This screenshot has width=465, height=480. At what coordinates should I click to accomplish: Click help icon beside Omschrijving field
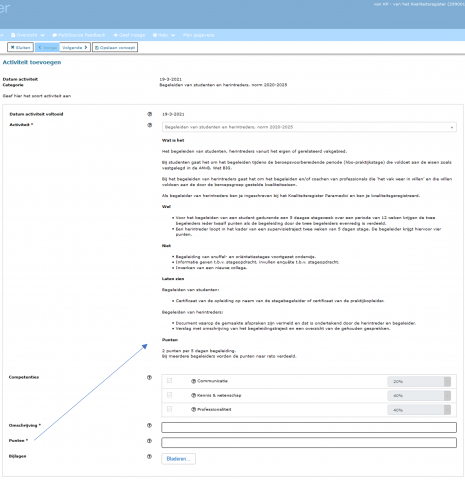[149, 425]
